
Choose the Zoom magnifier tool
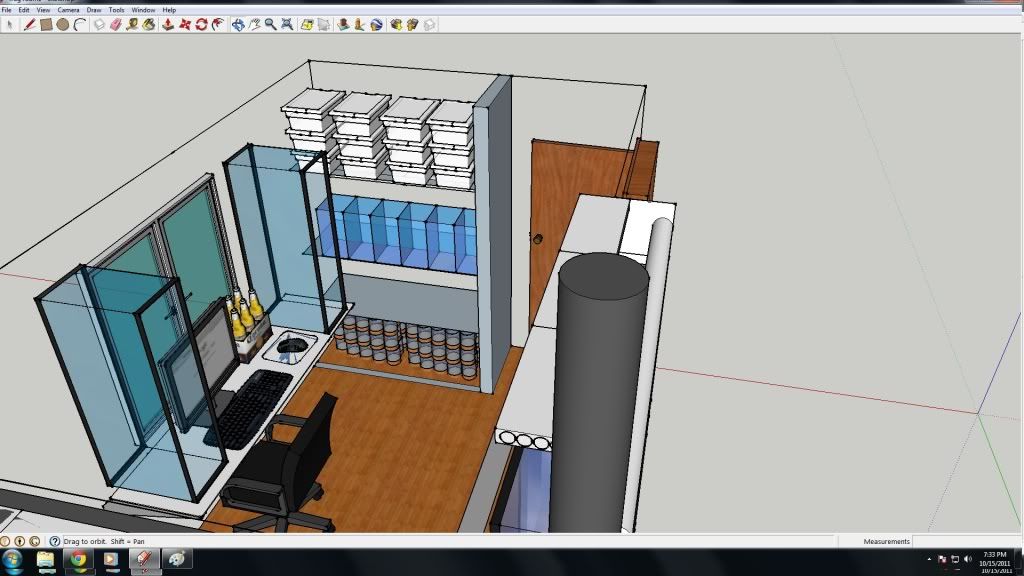tap(270, 25)
